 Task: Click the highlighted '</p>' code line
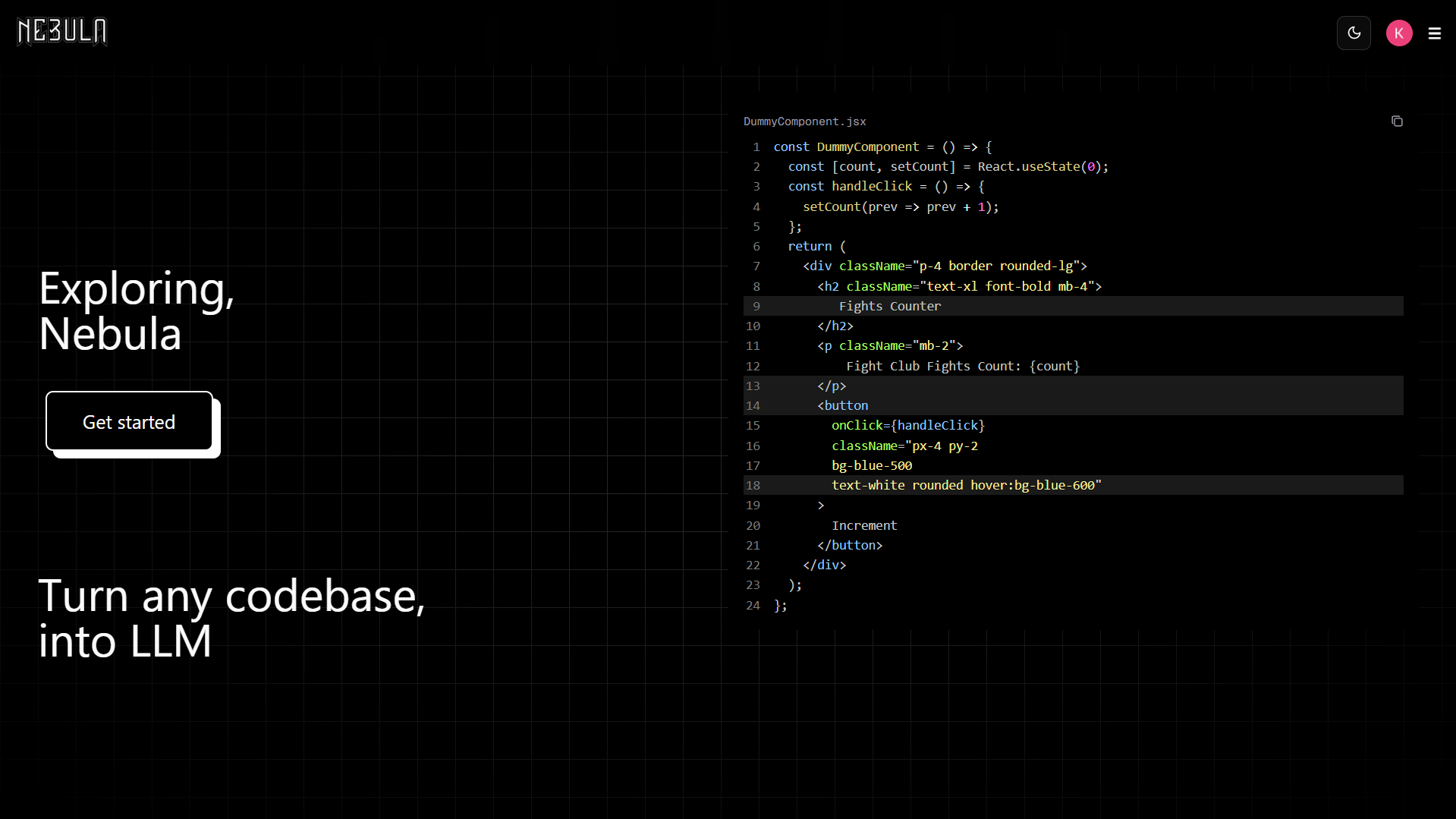[x=1074, y=386]
